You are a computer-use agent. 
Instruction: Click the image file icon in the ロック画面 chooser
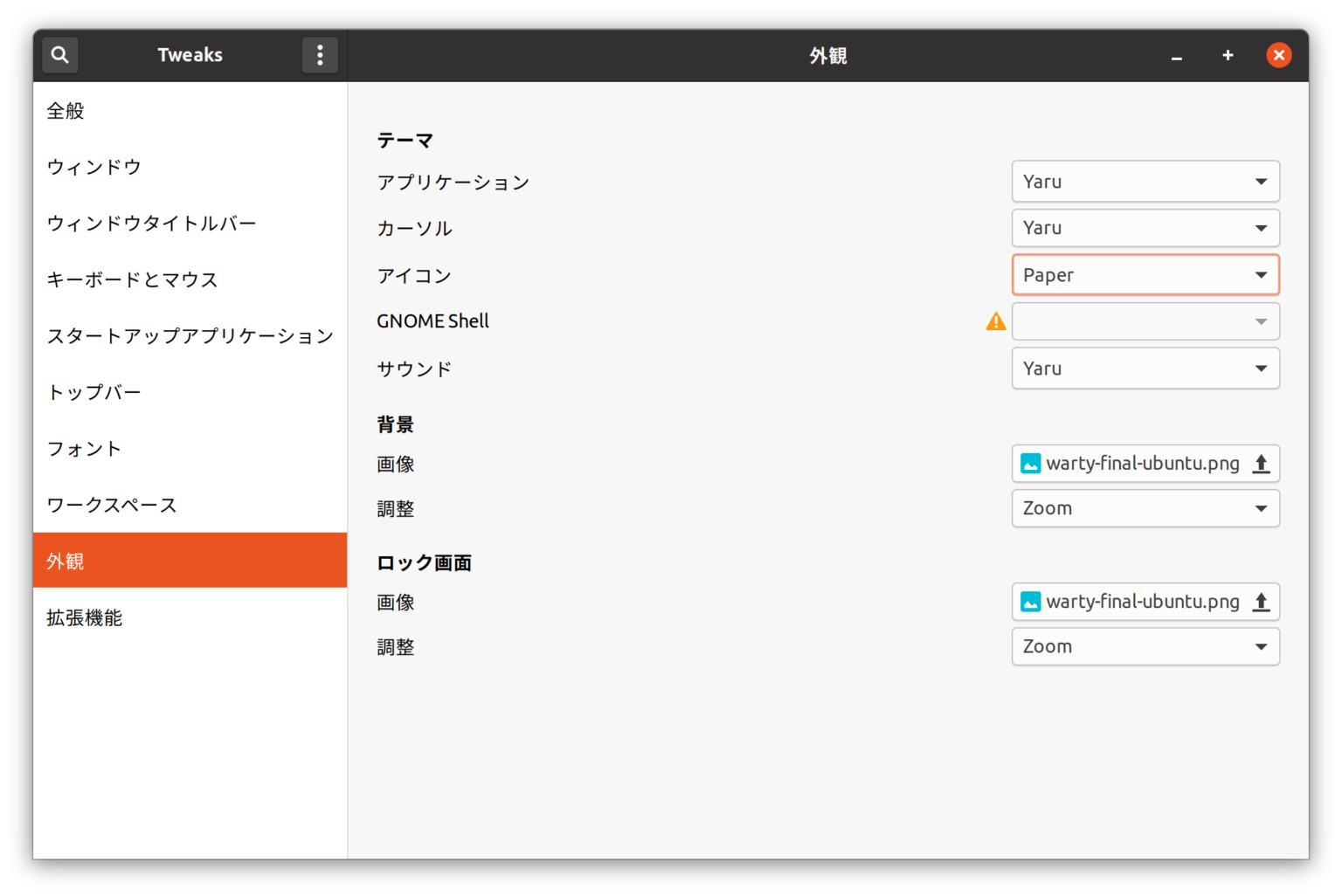(x=1031, y=602)
